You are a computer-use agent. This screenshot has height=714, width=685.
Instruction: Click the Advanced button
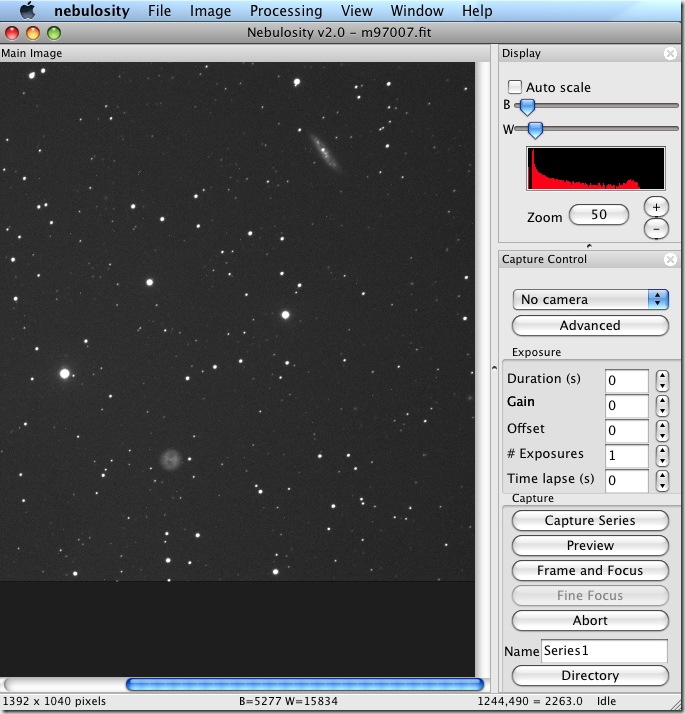590,326
